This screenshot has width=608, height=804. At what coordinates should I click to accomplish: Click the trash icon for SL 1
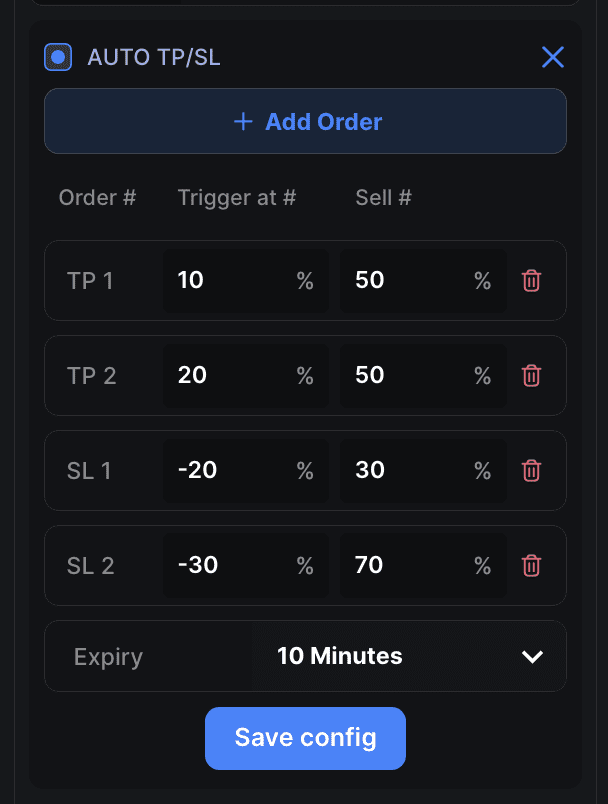531,470
